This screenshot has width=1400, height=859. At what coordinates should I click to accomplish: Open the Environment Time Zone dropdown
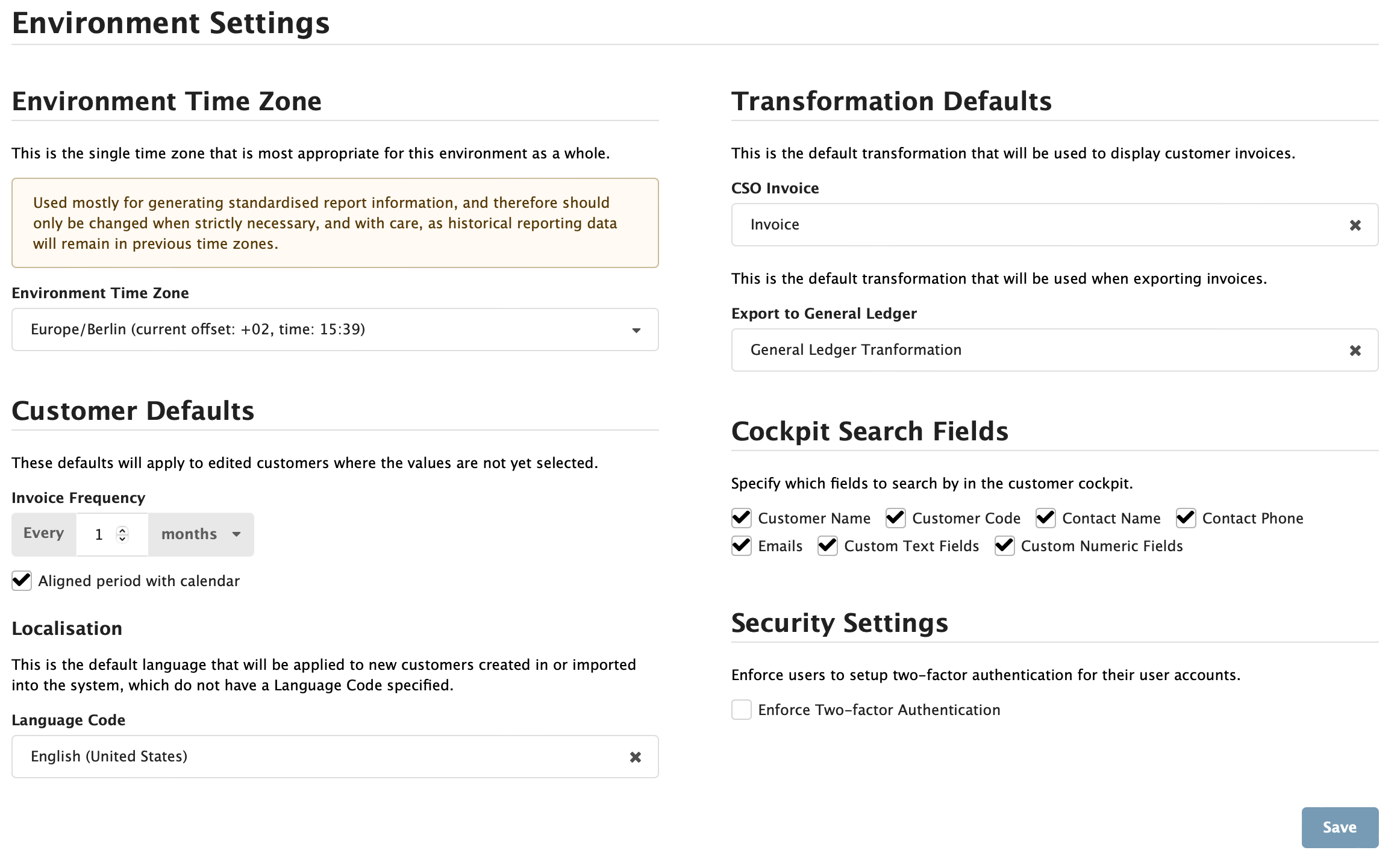[335, 330]
